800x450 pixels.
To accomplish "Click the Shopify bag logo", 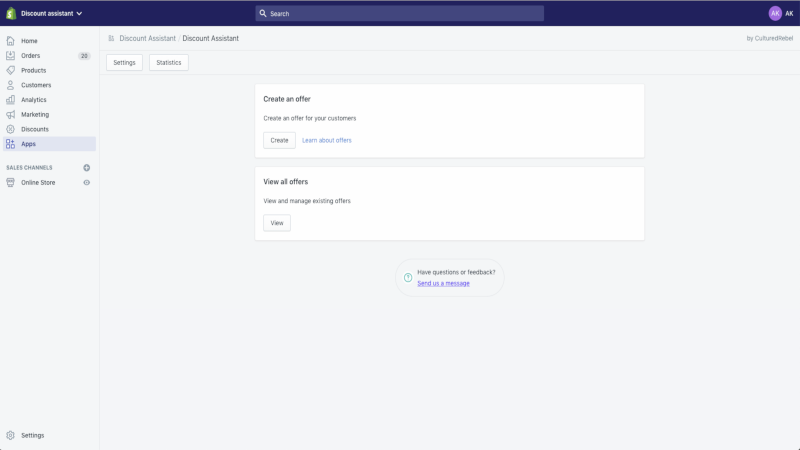I will pyautogui.click(x=11, y=13).
